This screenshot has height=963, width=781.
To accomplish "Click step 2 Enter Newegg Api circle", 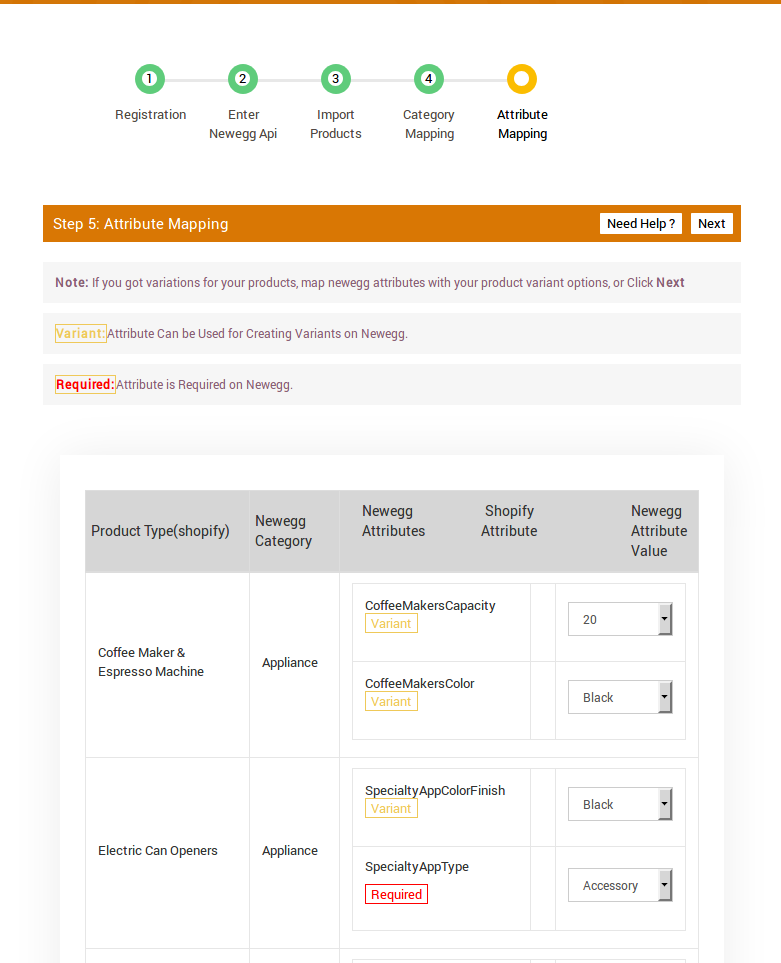I will tap(243, 79).
